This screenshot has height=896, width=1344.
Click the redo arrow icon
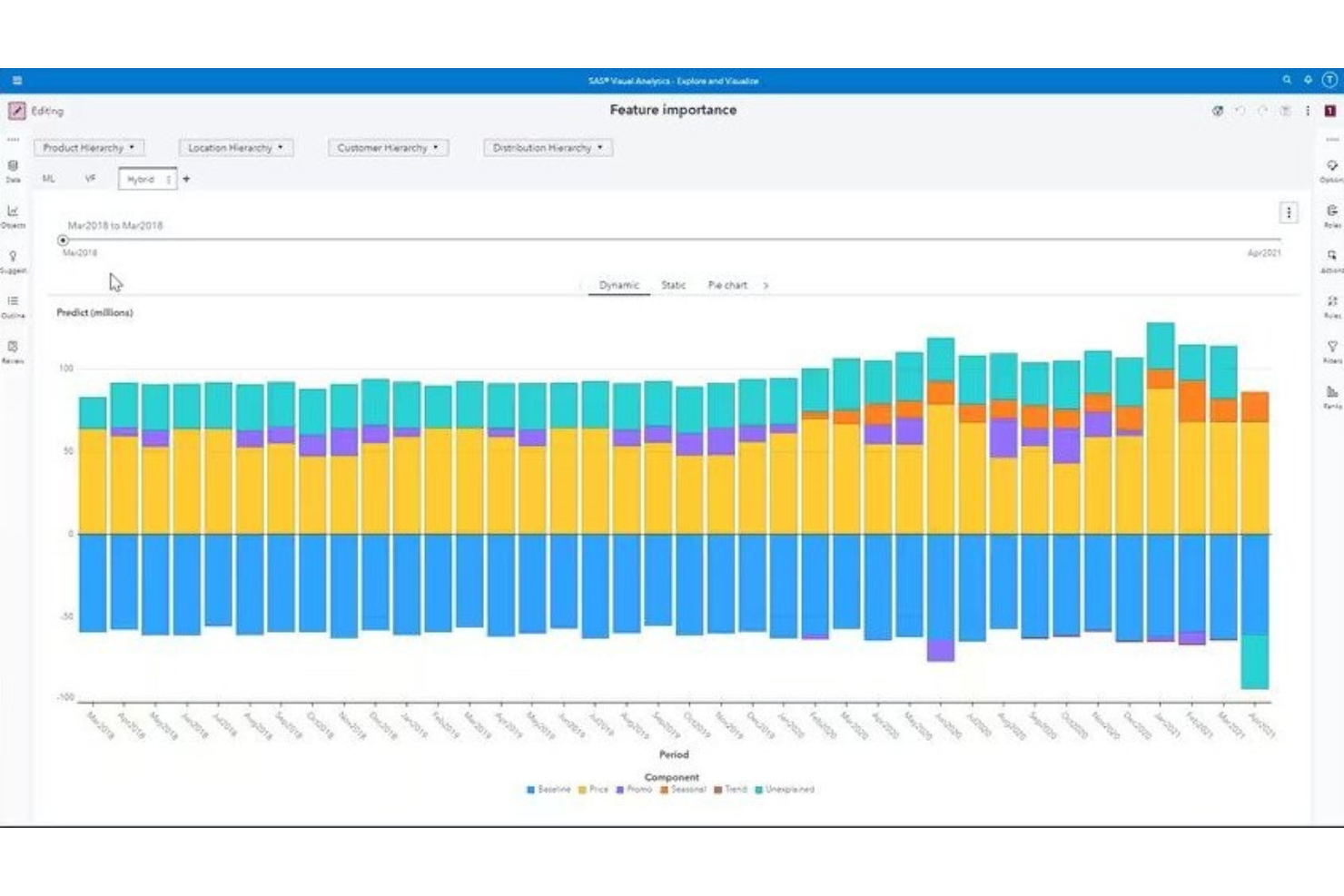point(1262,111)
